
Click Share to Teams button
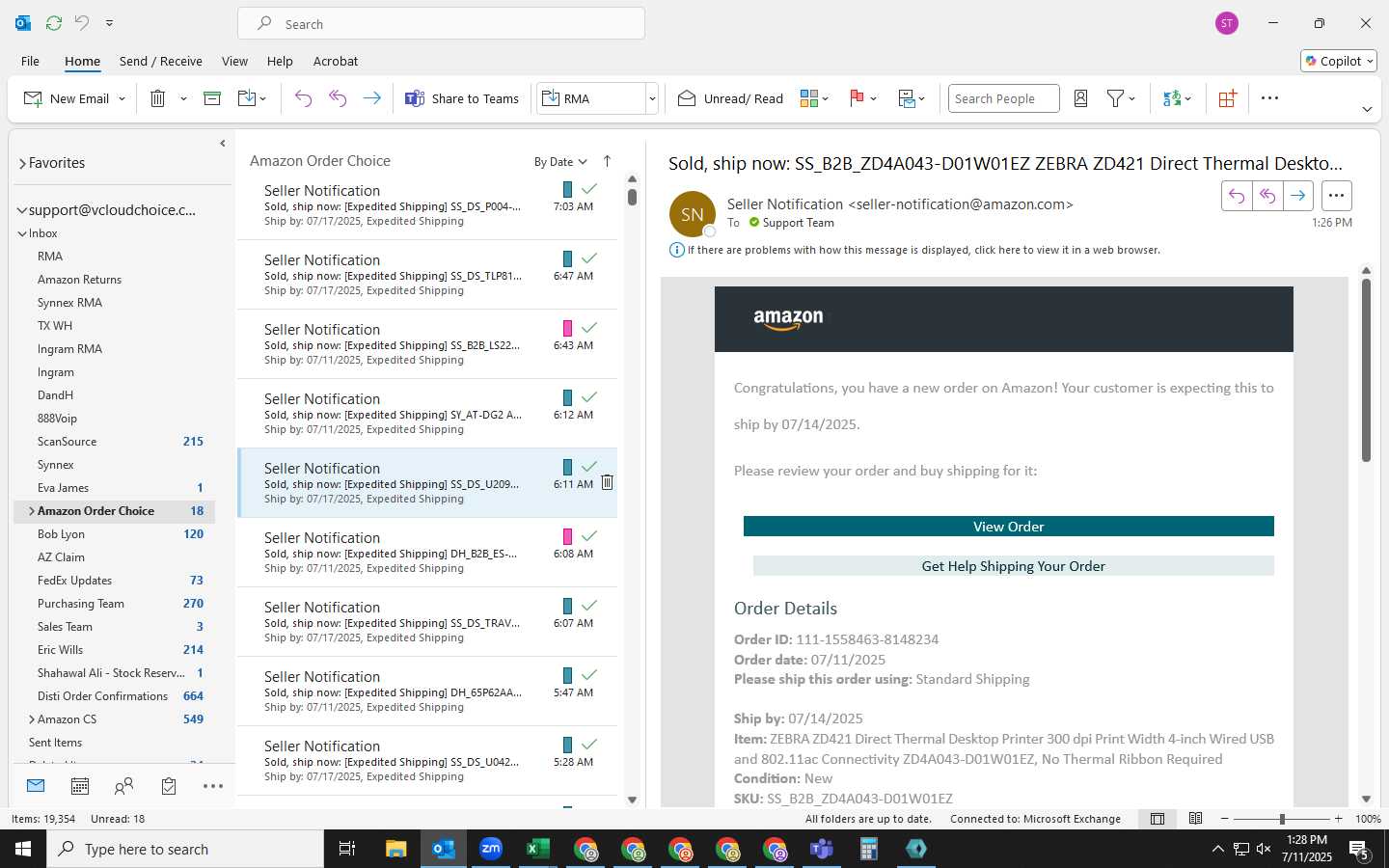(462, 98)
